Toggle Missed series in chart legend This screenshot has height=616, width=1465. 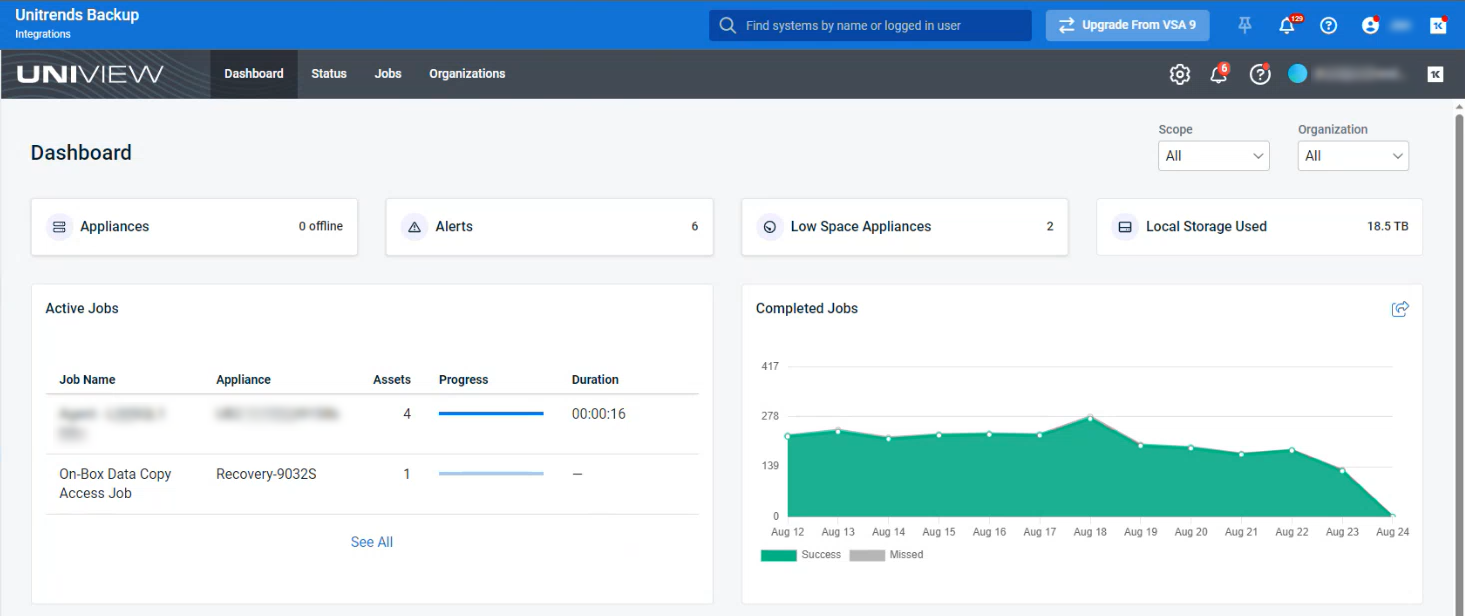click(x=887, y=555)
